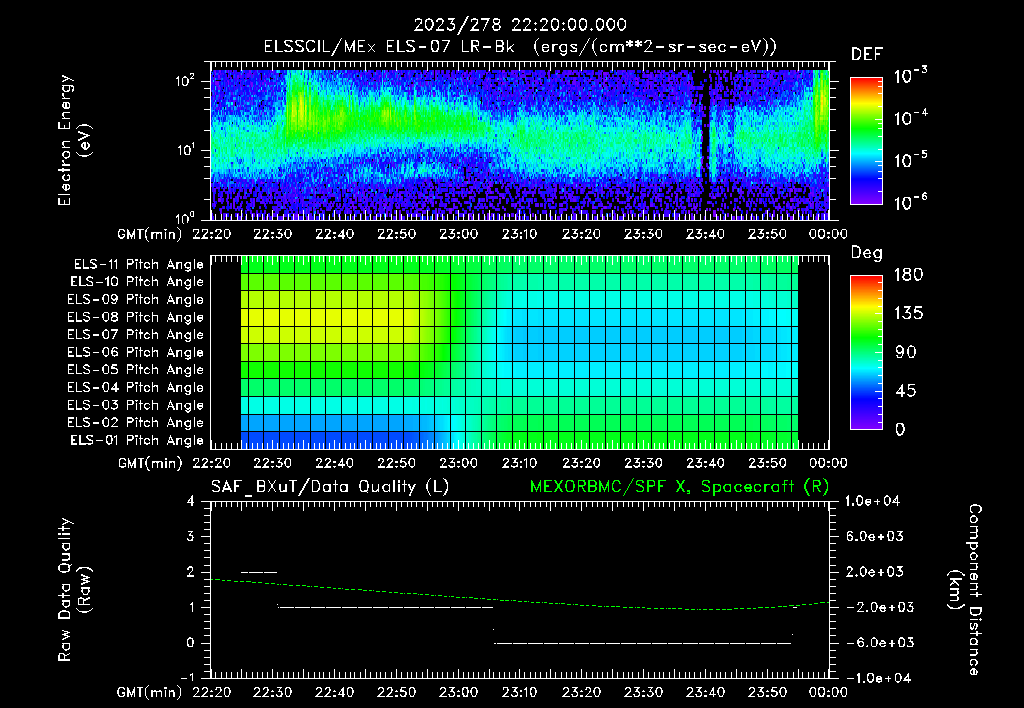
Task: Select the ELS-05 Pitch Angle row label
Action: click(x=135, y=370)
